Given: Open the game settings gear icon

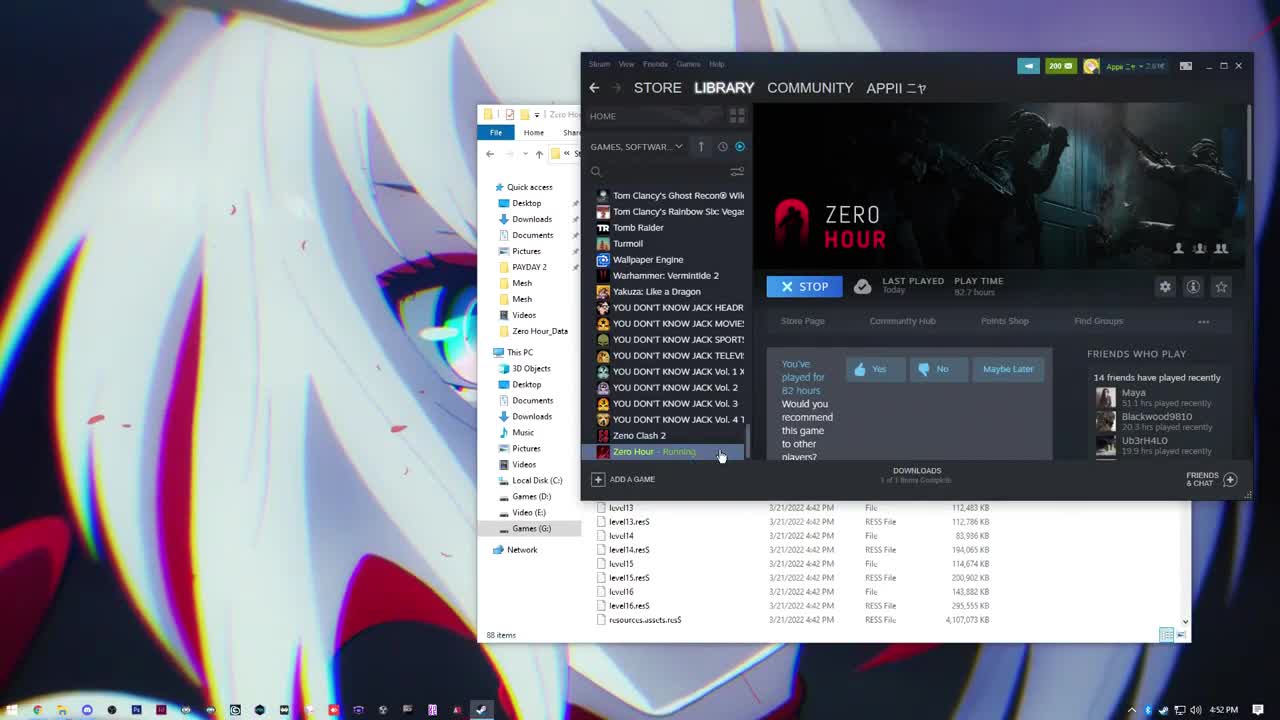Looking at the screenshot, I should [1164, 286].
